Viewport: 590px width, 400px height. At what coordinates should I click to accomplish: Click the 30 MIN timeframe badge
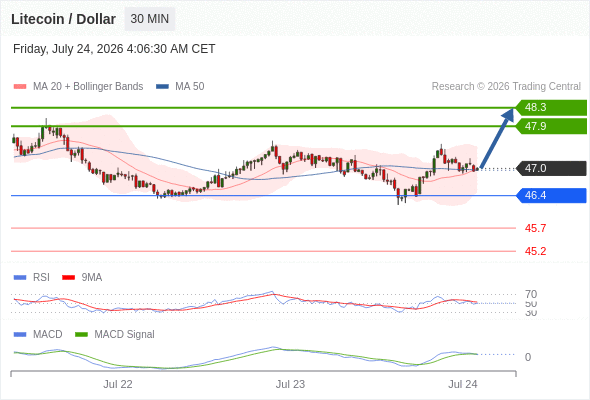tap(150, 19)
